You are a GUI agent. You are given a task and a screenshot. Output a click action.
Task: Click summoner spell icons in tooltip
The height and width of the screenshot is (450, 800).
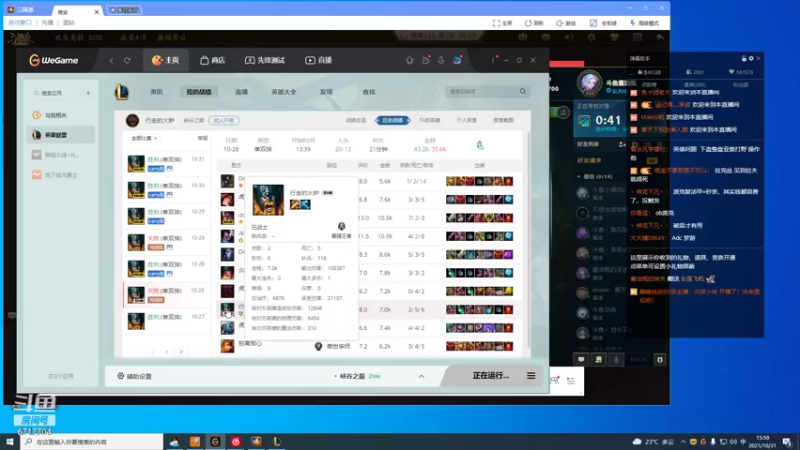click(300, 205)
